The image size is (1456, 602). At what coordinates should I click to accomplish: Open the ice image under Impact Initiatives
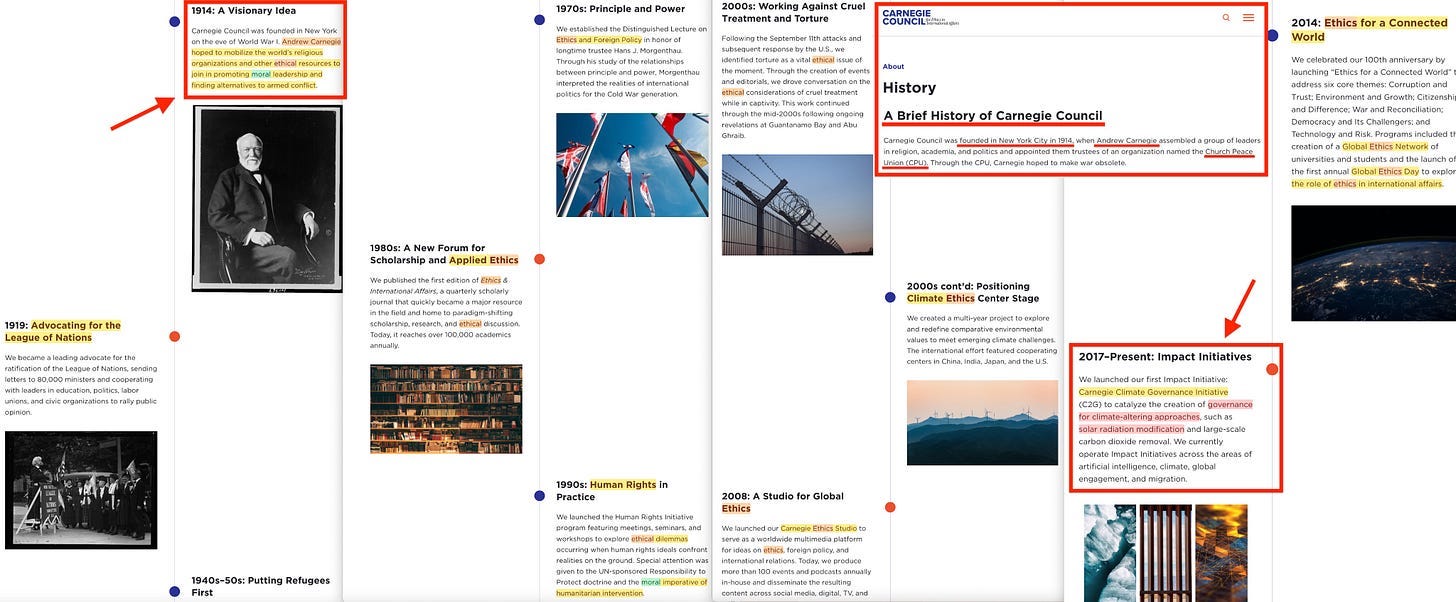tap(1110, 552)
